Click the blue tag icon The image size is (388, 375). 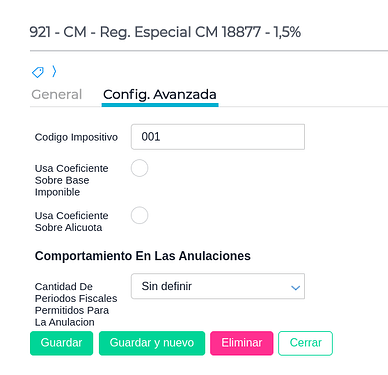(x=38, y=72)
